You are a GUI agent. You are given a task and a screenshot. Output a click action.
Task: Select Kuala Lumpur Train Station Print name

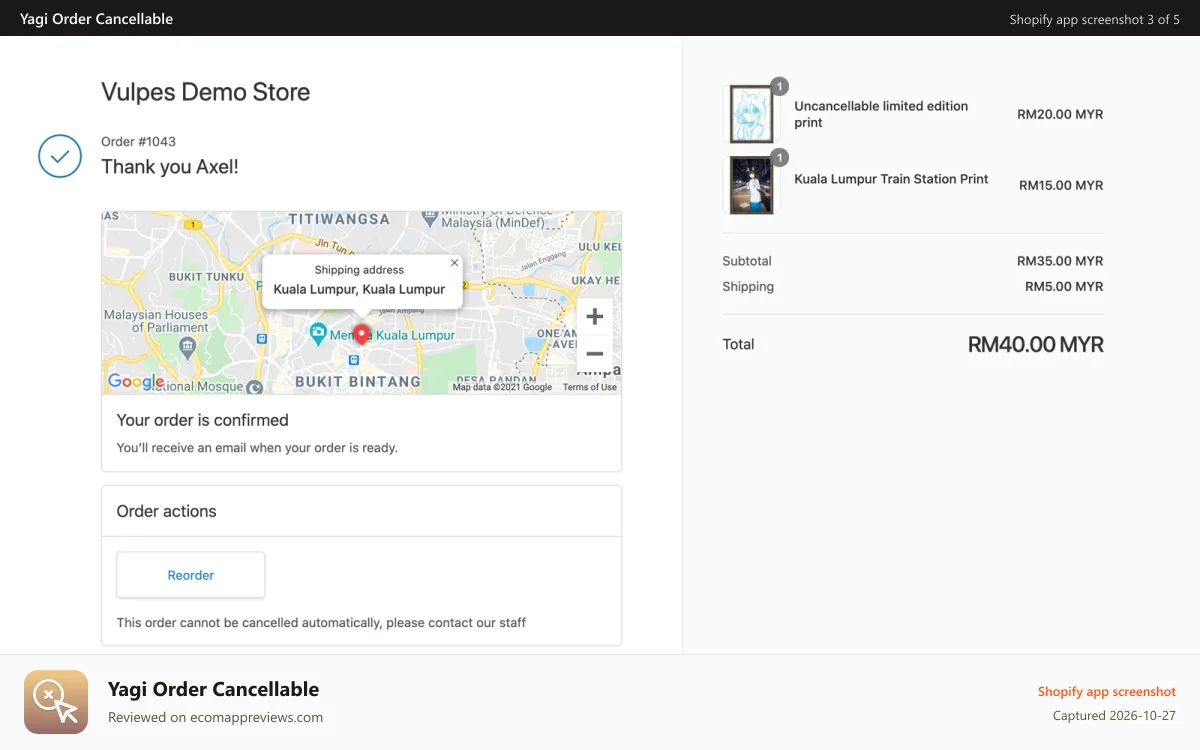(x=891, y=179)
